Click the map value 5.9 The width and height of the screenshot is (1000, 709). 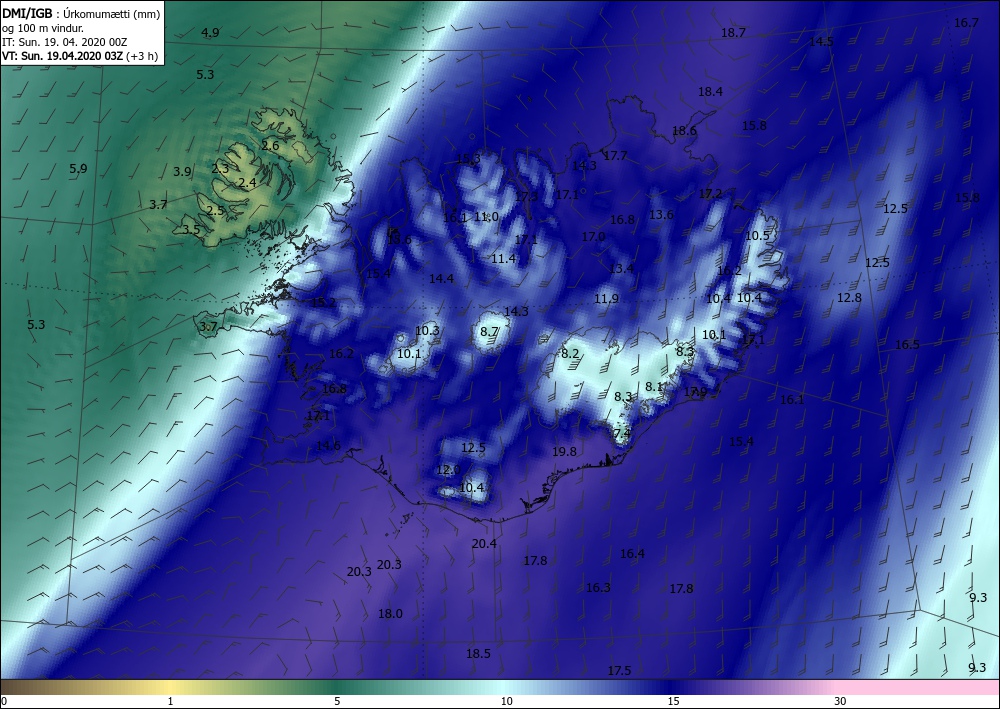point(78,169)
